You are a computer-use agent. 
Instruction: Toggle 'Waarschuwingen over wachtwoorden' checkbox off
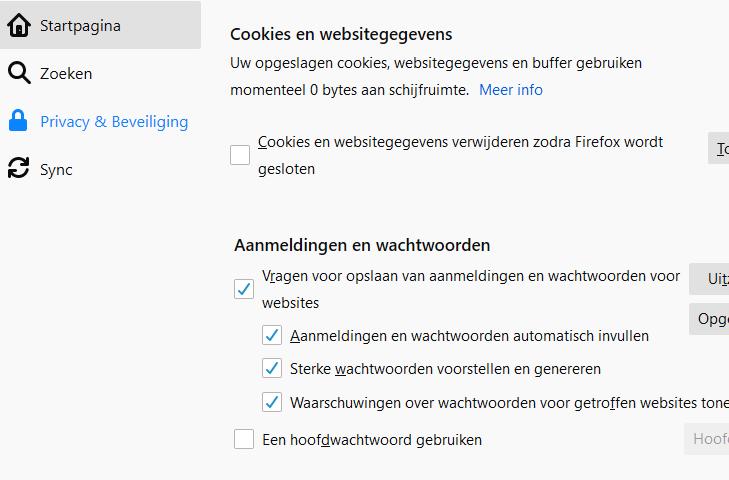[x=272, y=402]
